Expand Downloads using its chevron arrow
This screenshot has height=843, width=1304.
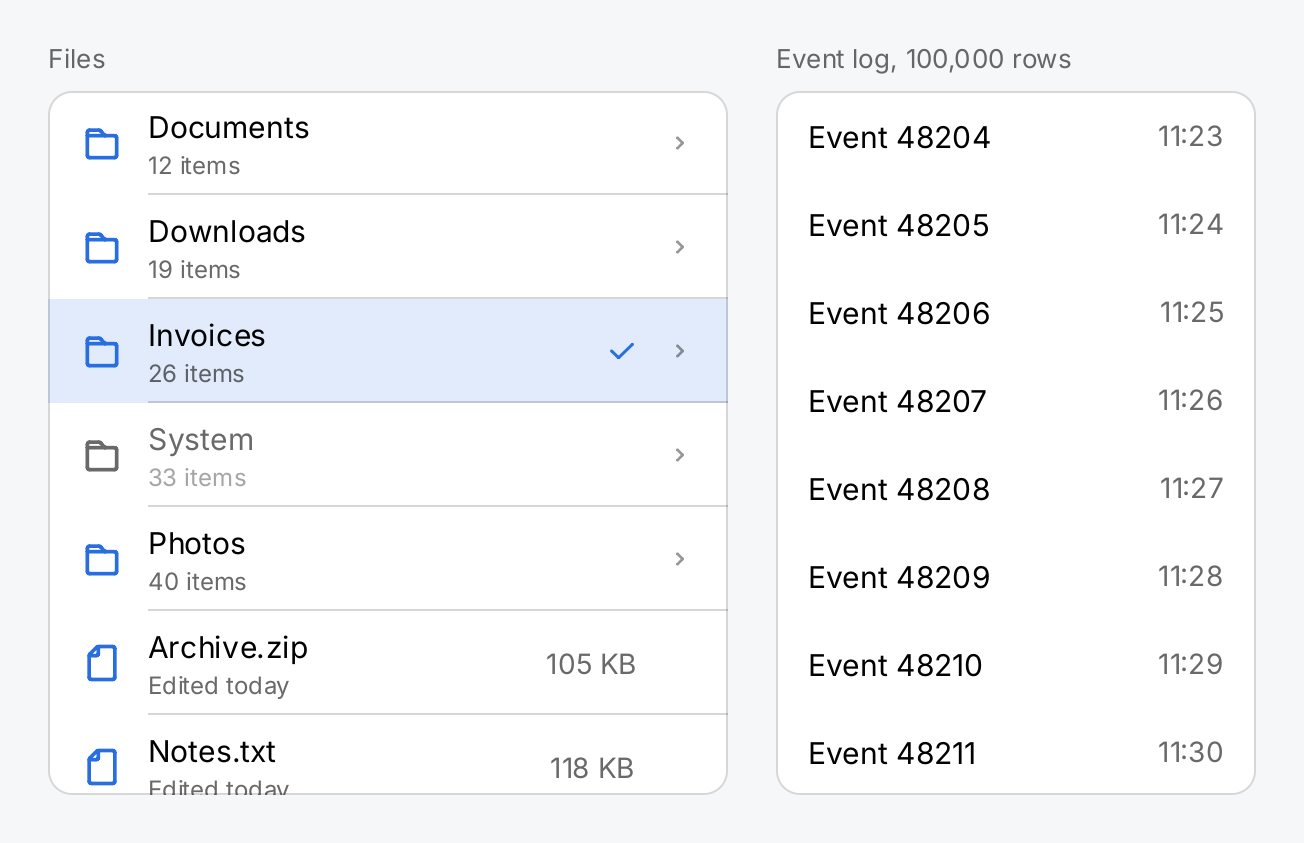[x=680, y=247]
